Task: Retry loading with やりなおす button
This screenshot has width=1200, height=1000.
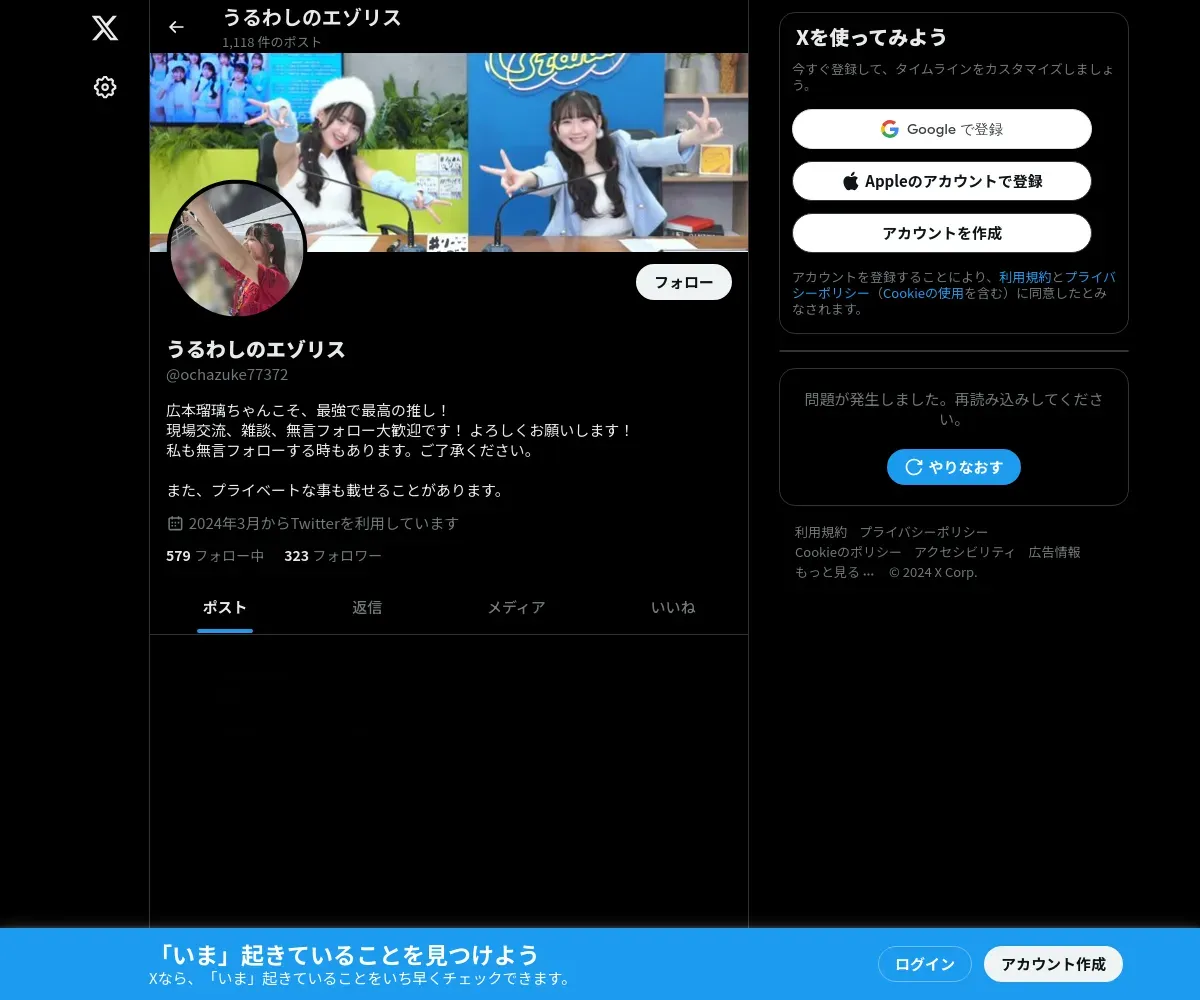Action: coord(954,467)
